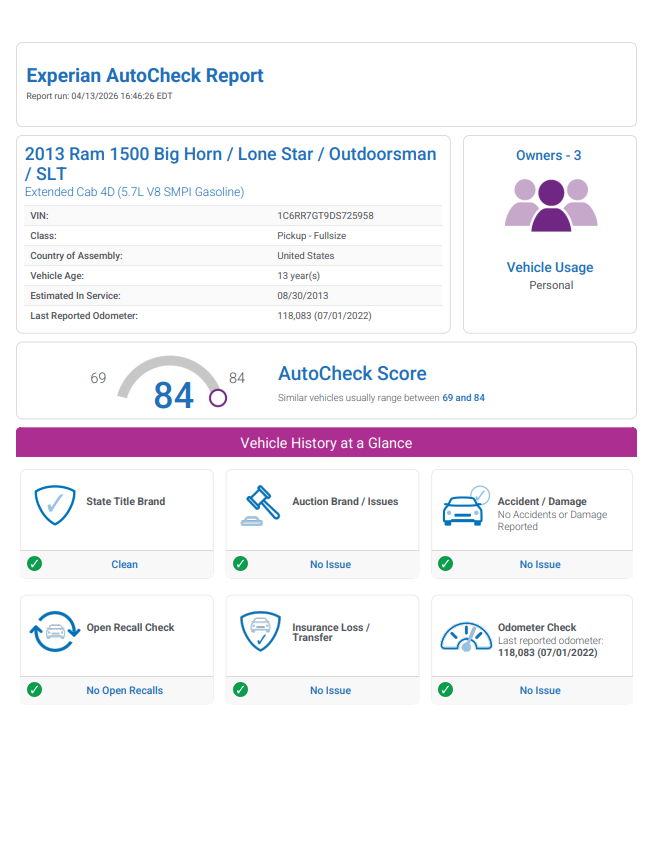This screenshot has height=842, width=650.
Task: Open the Experian AutoCheck Report title
Action: click(x=145, y=76)
